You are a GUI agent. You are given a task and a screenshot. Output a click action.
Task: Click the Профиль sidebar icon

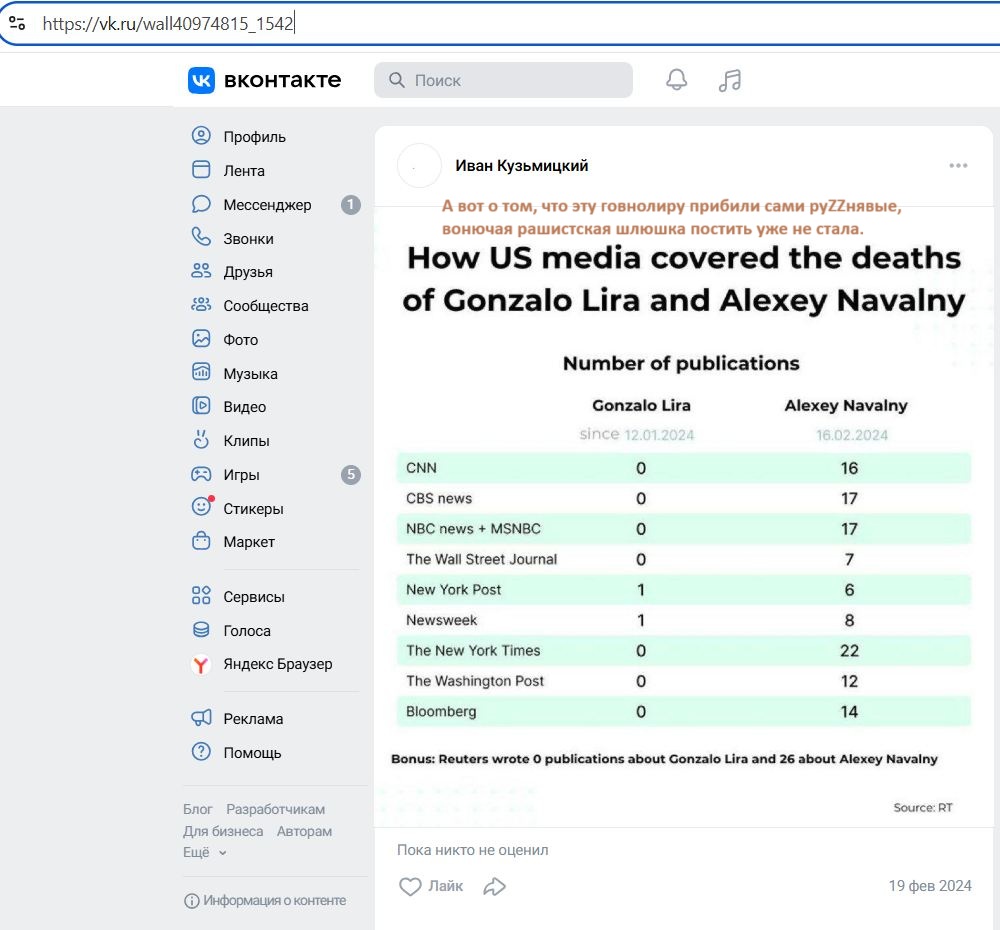[201, 136]
